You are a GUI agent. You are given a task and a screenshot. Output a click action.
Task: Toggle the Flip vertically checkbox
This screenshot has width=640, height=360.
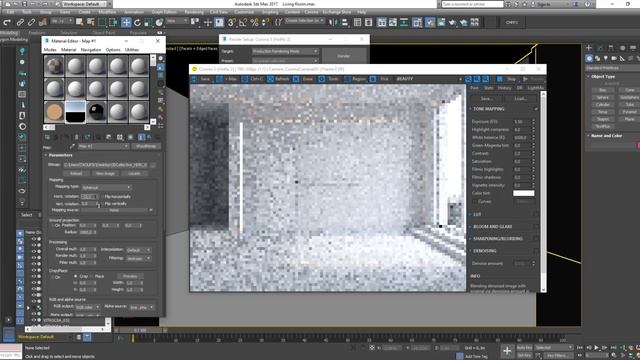coord(101,203)
